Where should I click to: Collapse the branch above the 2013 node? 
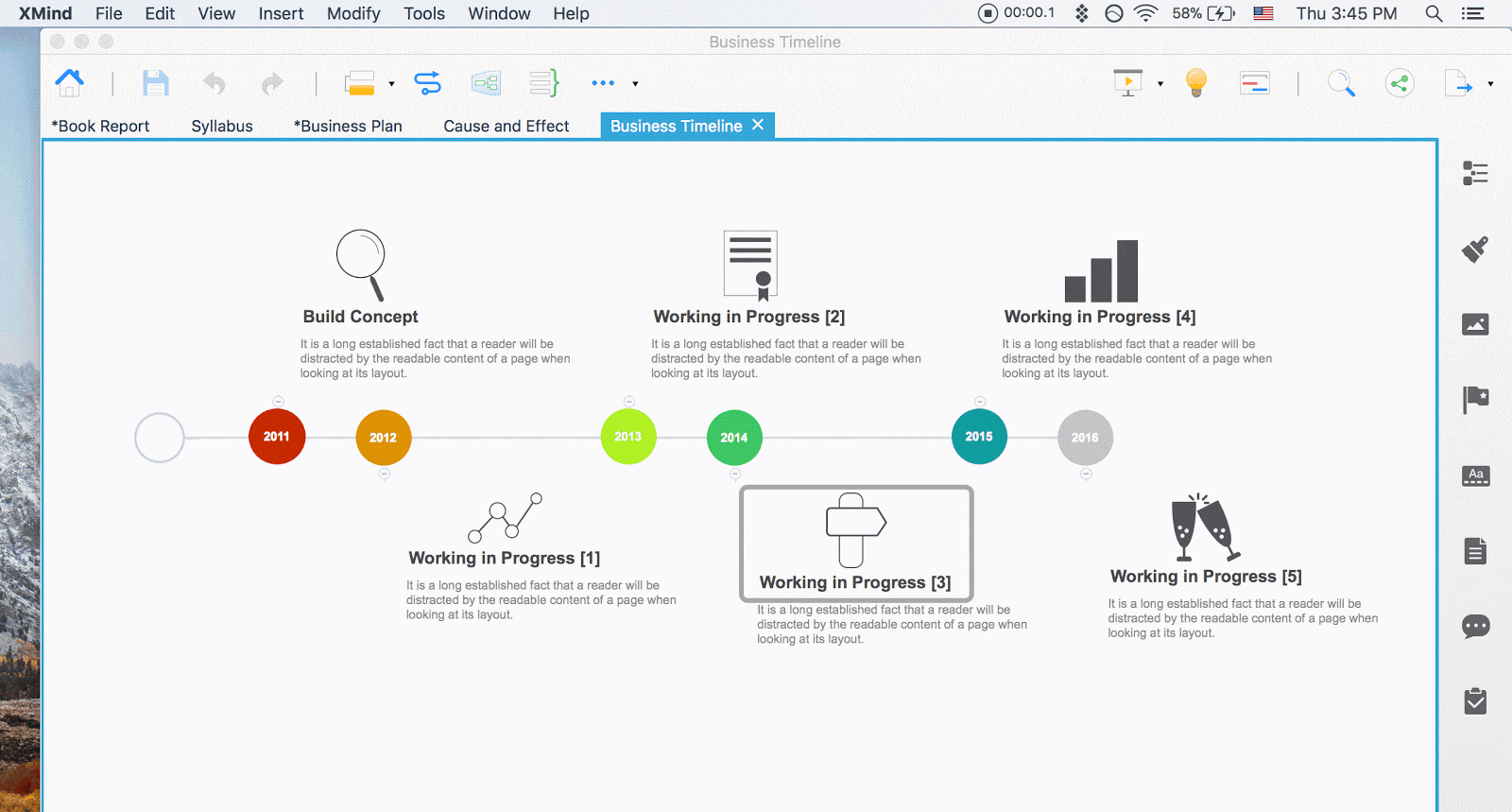tap(628, 402)
